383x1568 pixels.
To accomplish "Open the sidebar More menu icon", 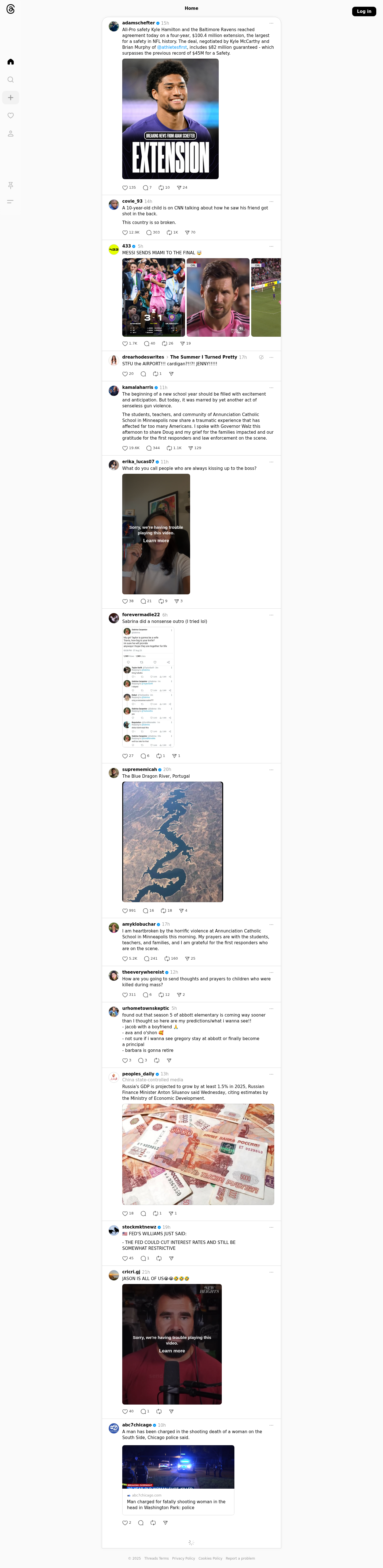I will 10,202.
